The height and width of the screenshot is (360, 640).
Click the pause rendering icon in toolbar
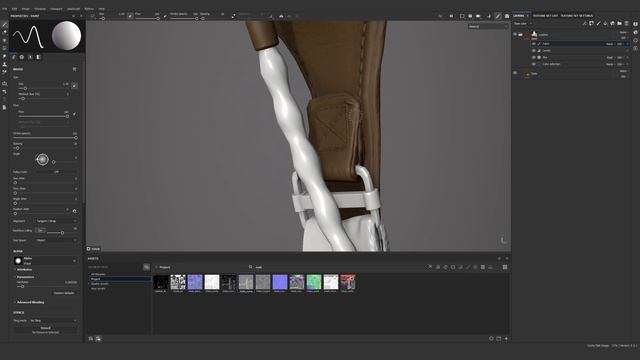coord(451,16)
